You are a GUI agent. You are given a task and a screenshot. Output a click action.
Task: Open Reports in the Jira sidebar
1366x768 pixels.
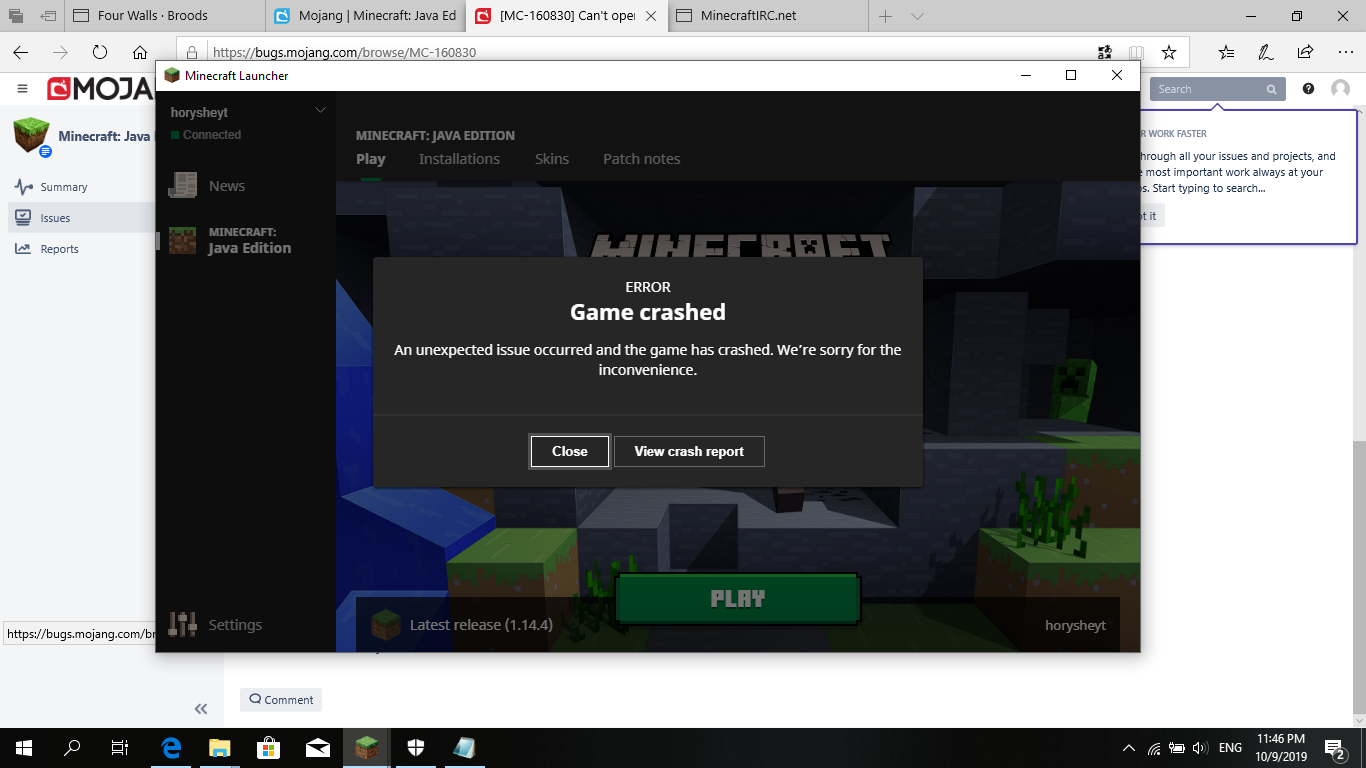(x=59, y=249)
